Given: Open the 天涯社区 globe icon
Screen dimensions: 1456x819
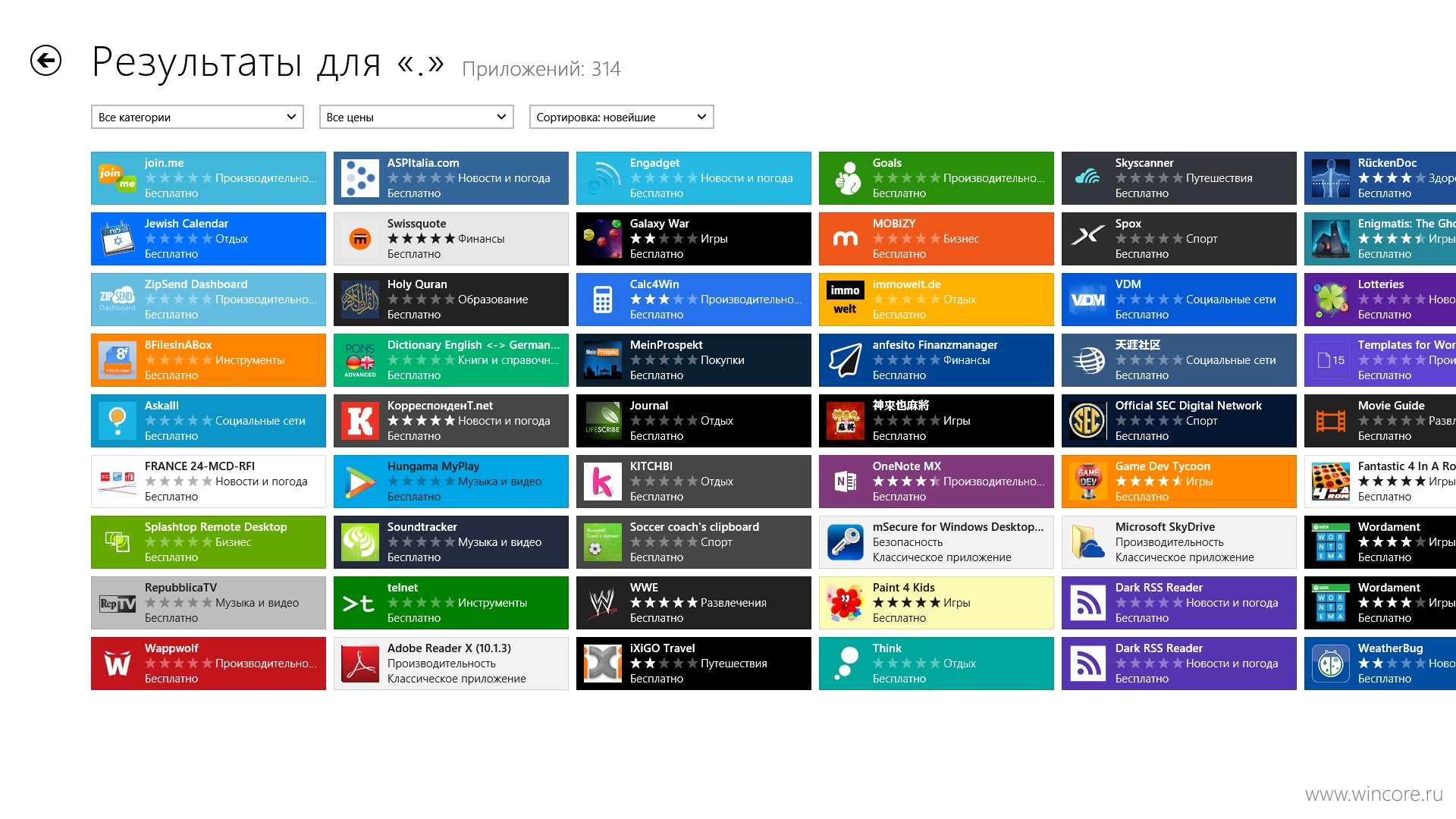Looking at the screenshot, I should click(1088, 360).
